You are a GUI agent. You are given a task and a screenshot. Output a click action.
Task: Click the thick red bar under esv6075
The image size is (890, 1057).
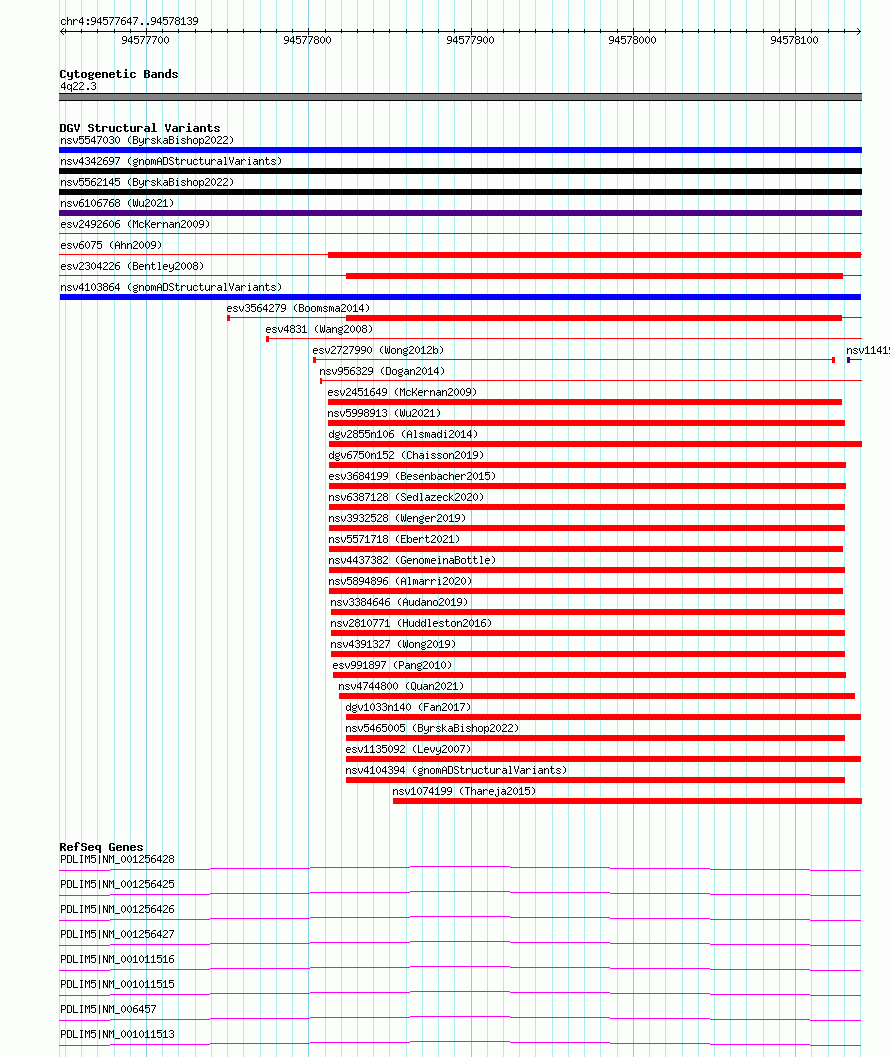click(x=595, y=255)
